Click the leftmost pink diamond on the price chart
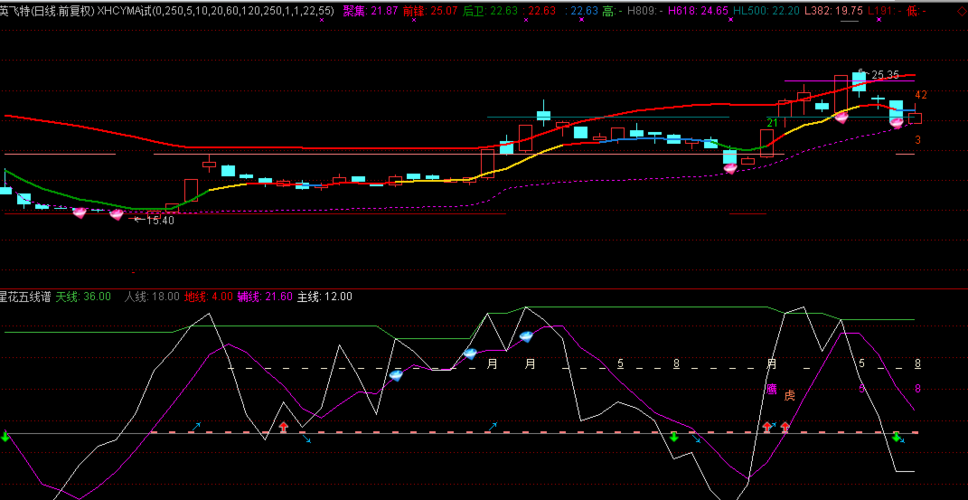This screenshot has width=968, height=500. [x=80, y=212]
